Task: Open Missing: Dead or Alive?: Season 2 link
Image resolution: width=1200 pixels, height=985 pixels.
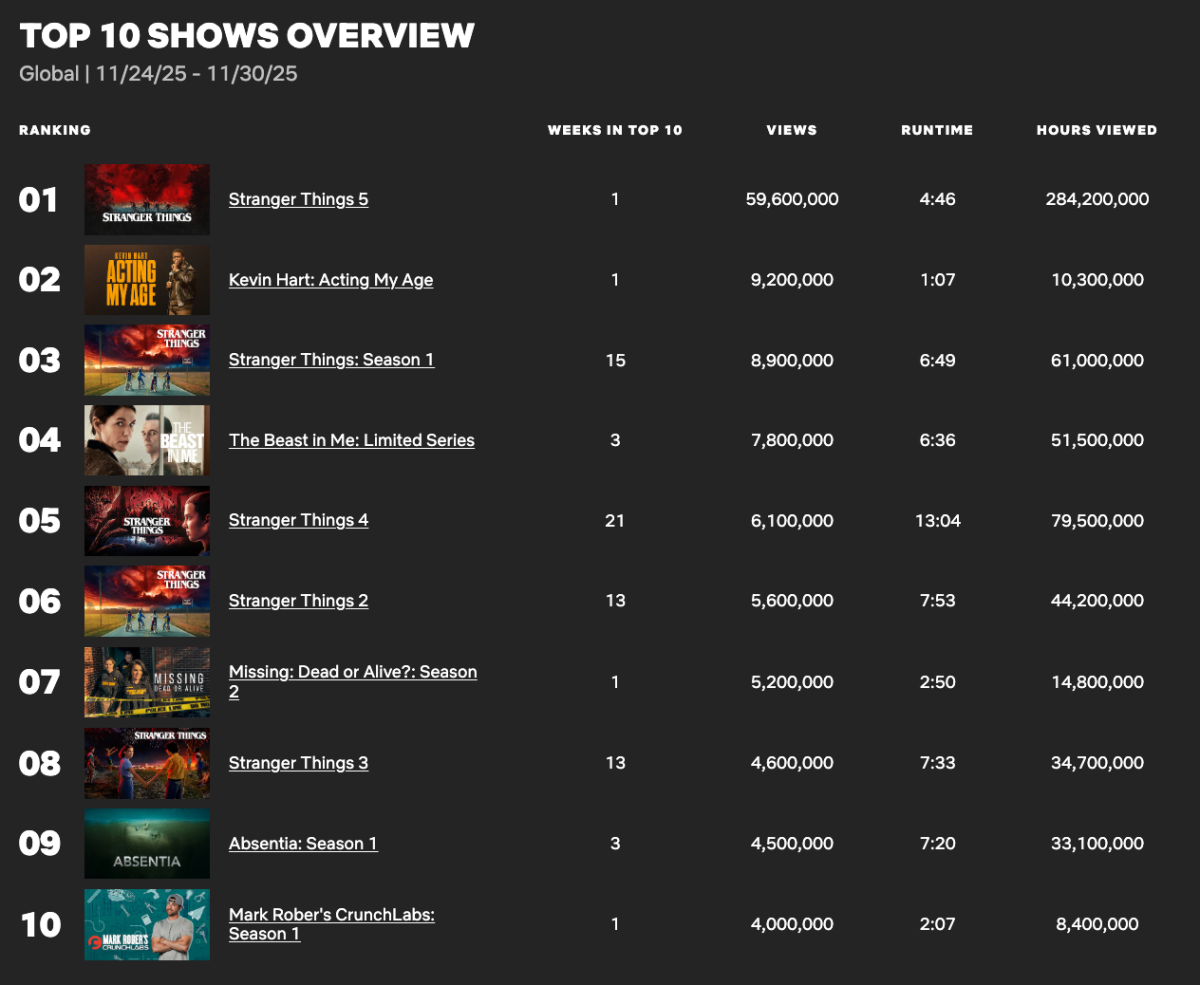Action: (352, 672)
